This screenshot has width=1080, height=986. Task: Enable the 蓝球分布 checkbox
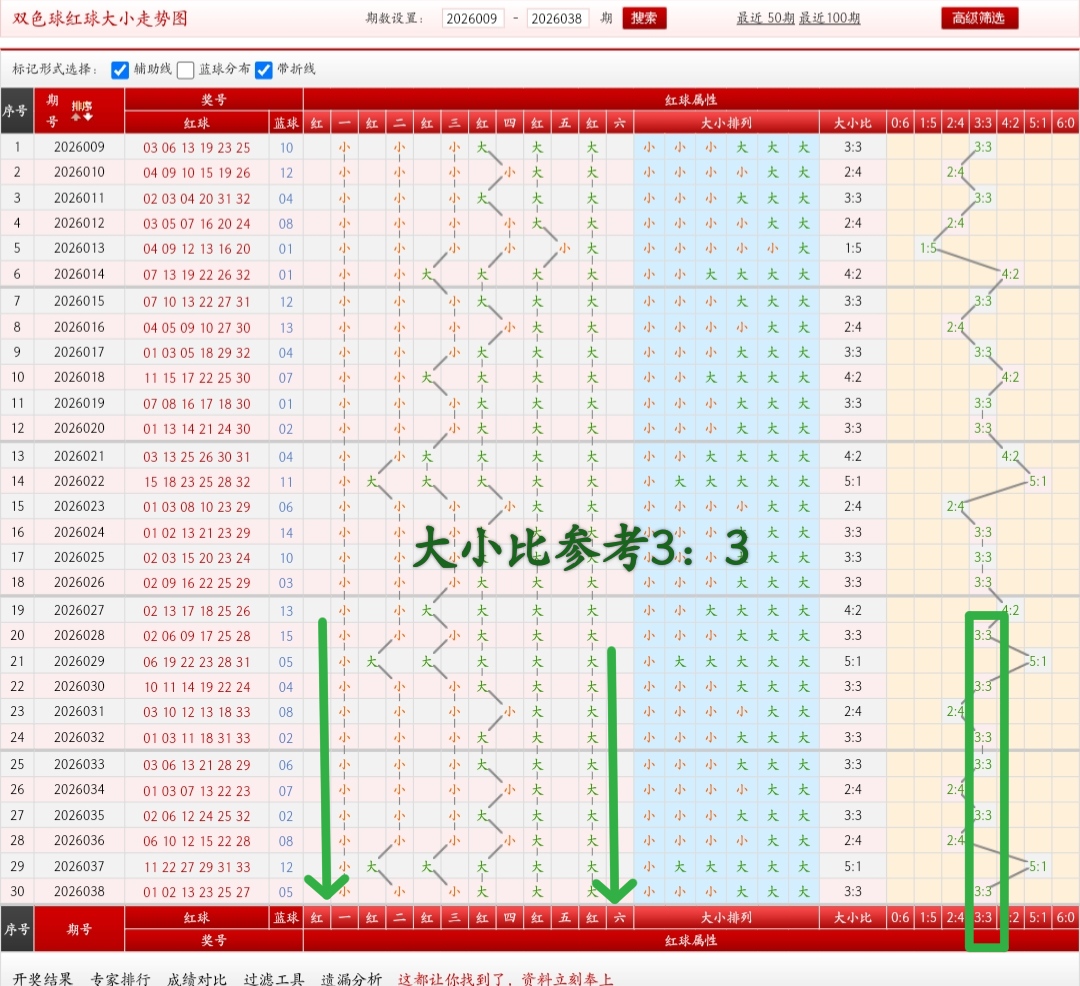(x=183, y=70)
